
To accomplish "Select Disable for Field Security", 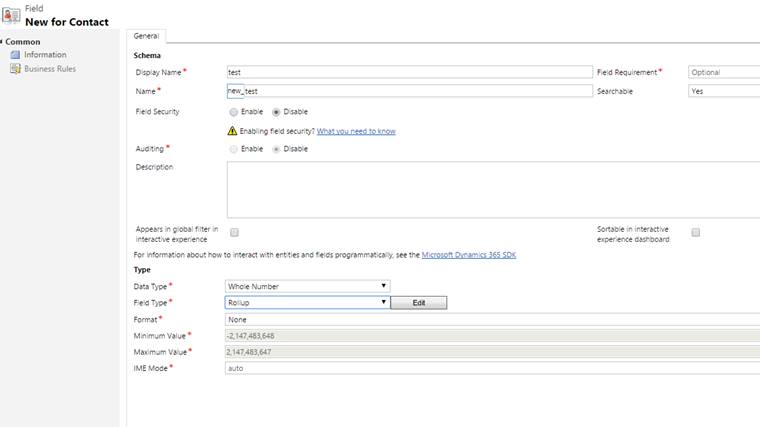I will pos(276,112).
